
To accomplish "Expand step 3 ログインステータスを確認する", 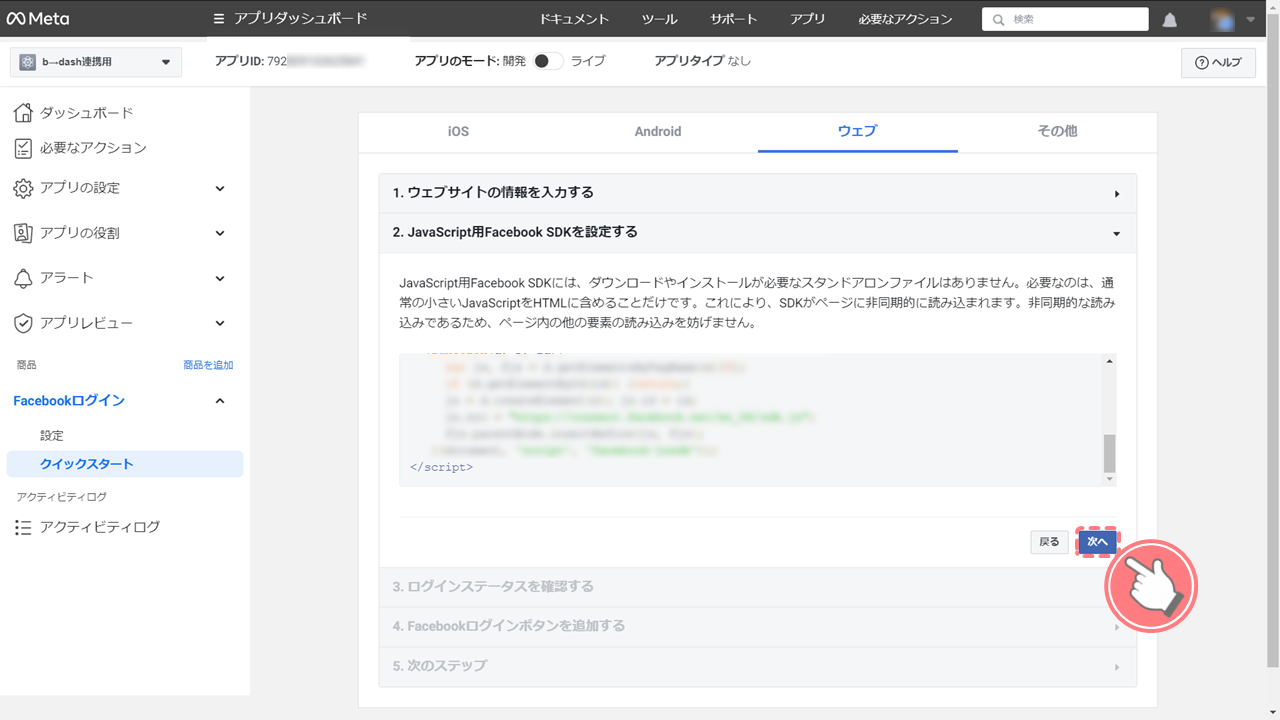I will [x=757, y=587].
